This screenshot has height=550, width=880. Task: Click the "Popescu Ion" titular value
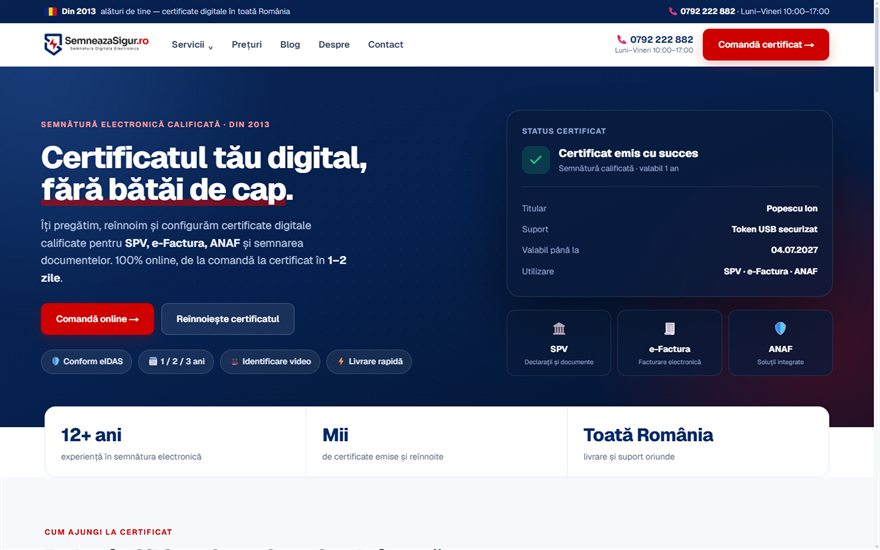(792, 208)
